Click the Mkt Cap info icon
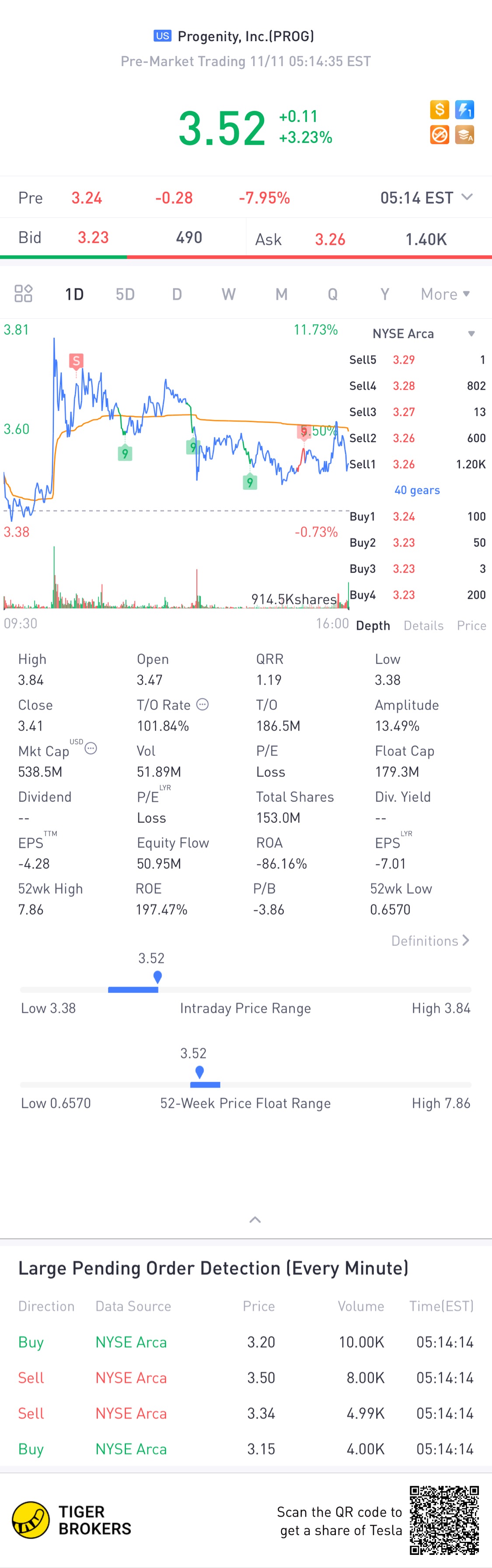Image resolution: width=492 pixels, height=1568 pixels. point(91,749)
